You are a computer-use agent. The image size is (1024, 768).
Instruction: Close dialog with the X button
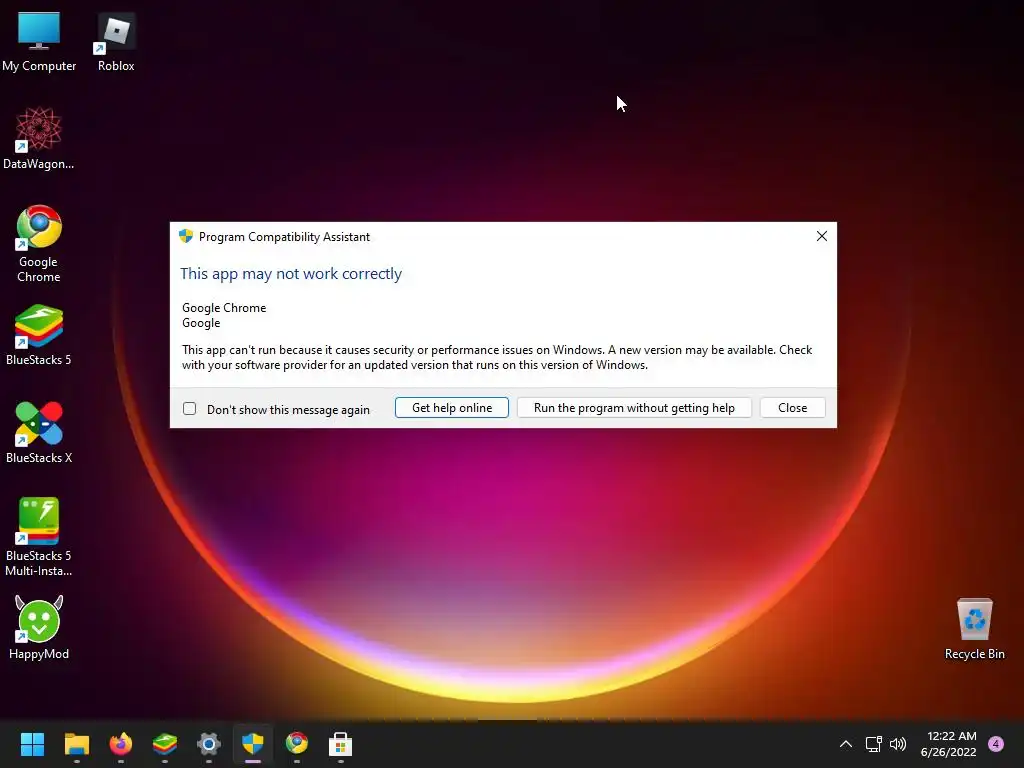822,236
